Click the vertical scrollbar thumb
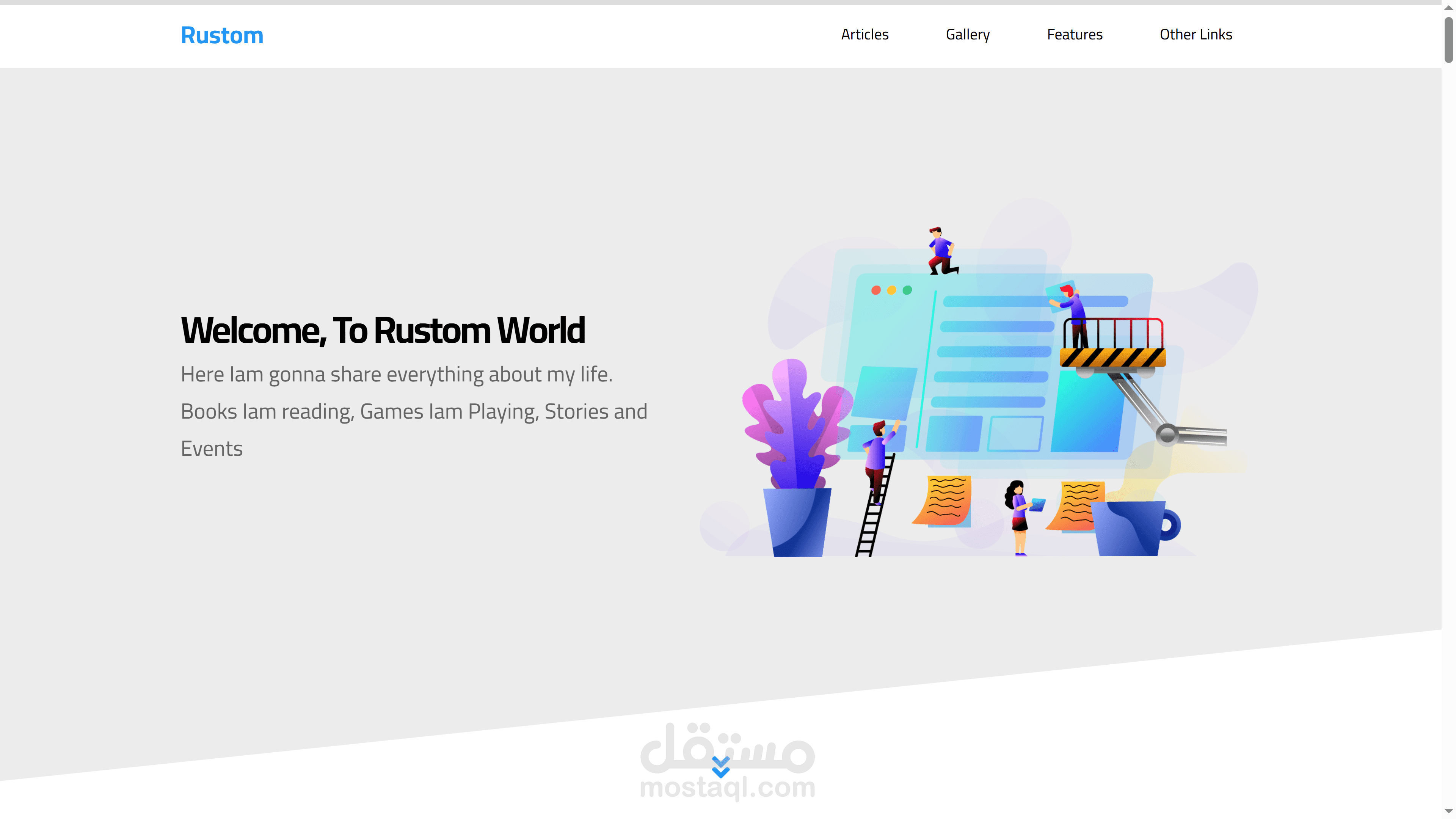 (x=1449, y=39)
